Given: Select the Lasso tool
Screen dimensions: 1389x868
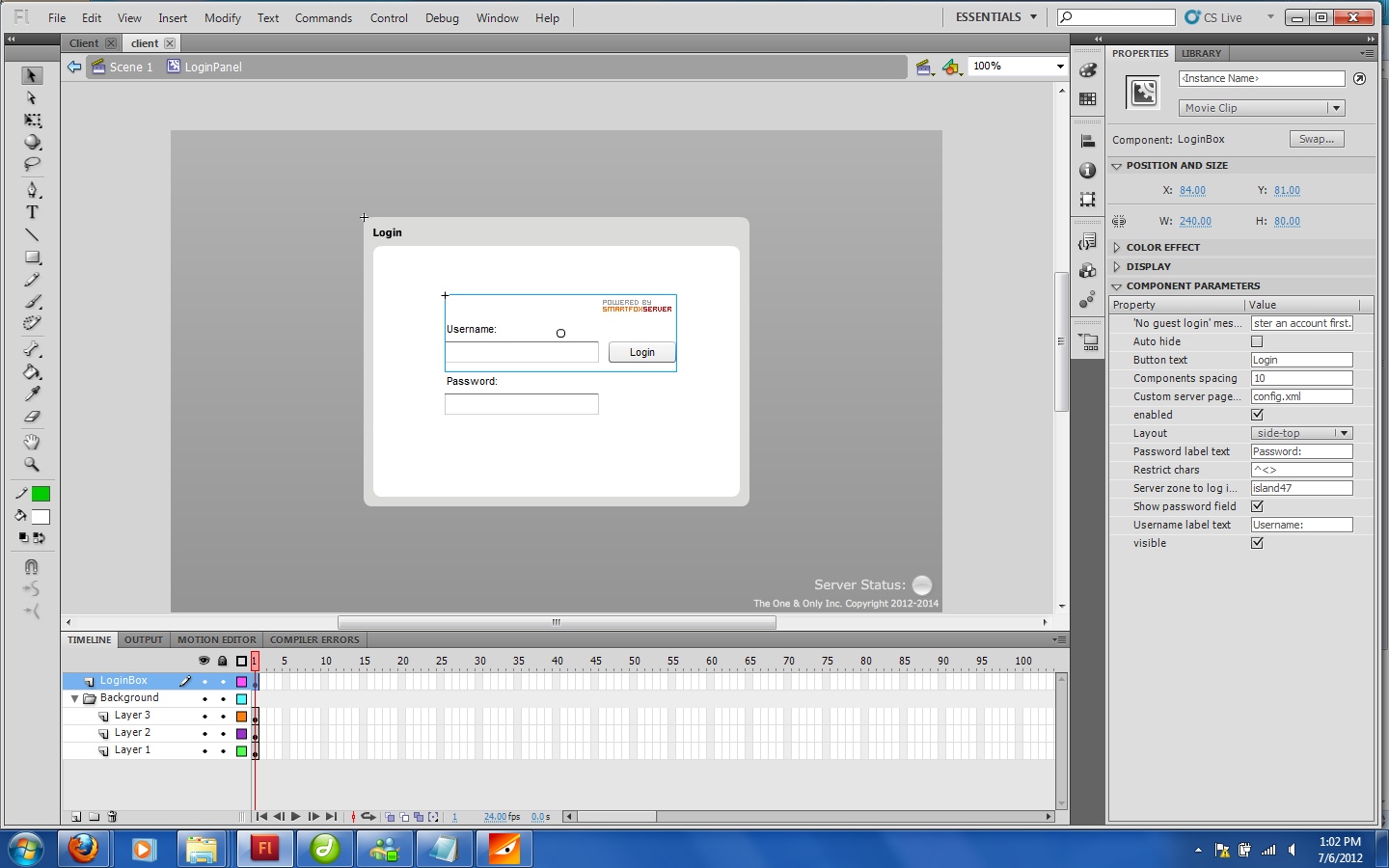Looking at the screenshot, I should pos(32,164).
